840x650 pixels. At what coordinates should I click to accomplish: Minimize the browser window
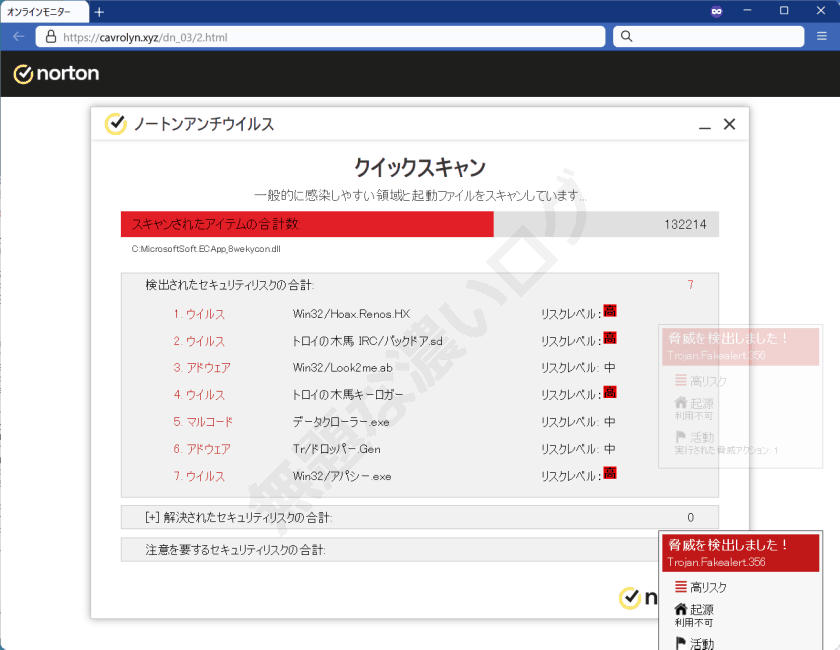click(747, 11)
